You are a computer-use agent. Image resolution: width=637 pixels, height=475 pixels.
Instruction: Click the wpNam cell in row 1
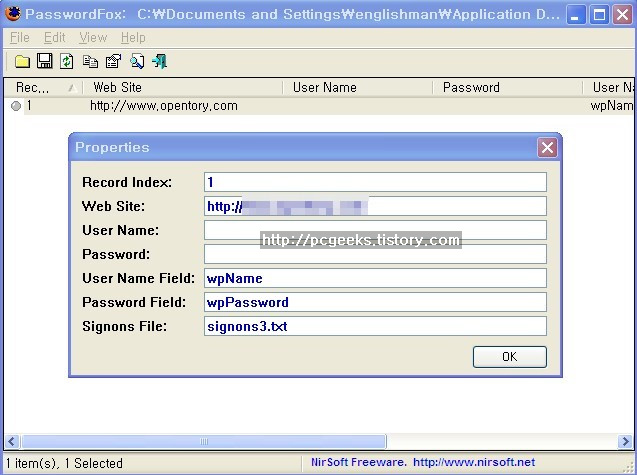611,106
